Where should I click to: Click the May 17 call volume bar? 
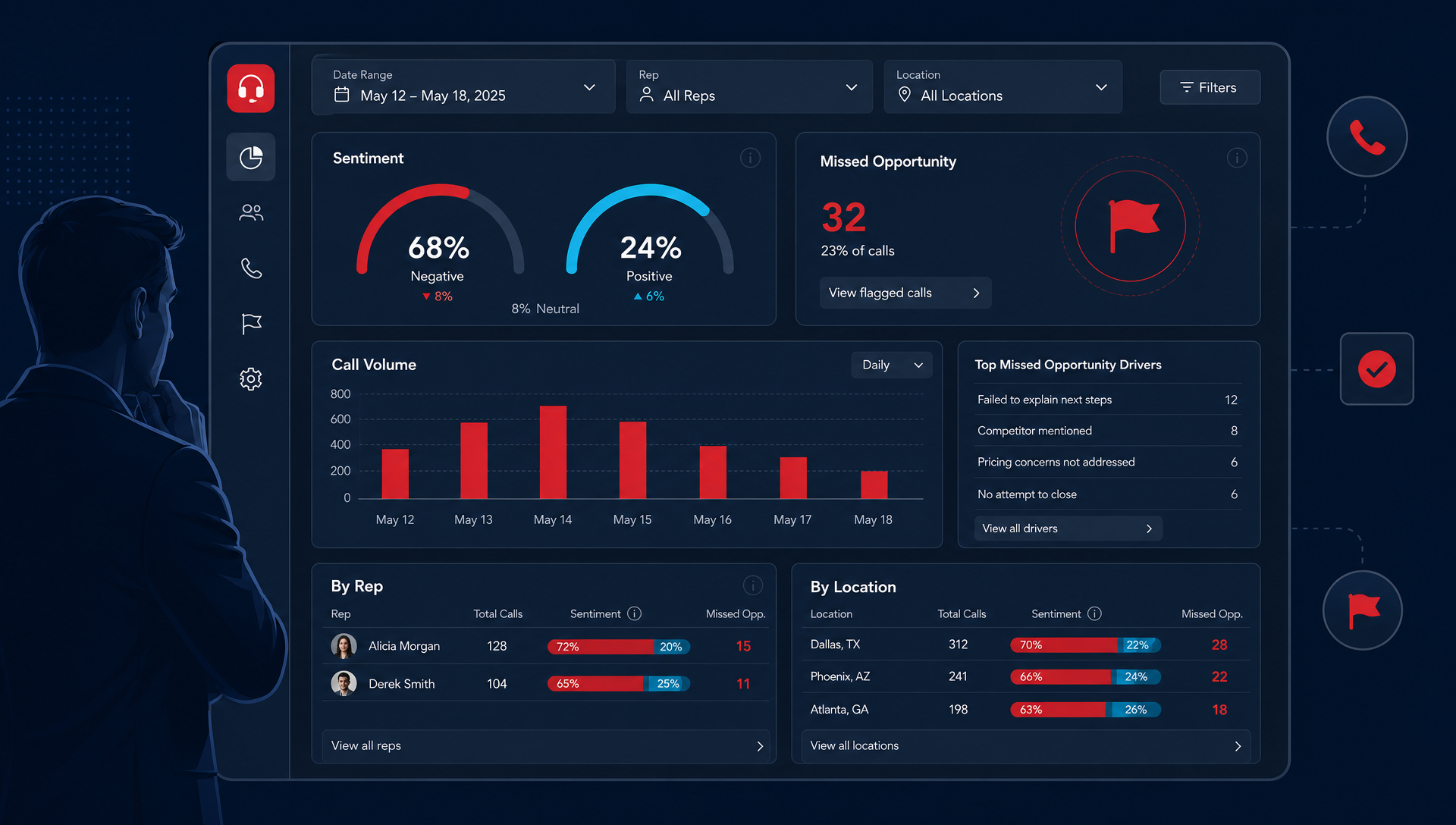(x=793, y=478)
